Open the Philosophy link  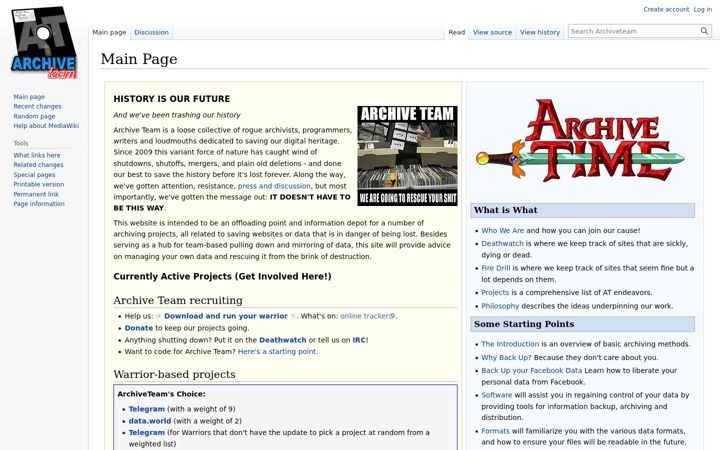(x=500, y=306)
